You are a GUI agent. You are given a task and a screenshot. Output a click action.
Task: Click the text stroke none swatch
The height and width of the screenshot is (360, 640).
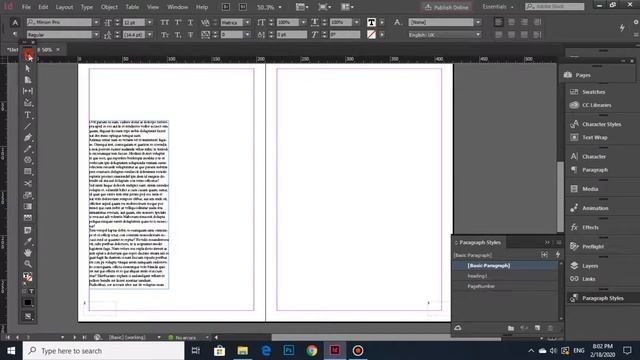(371, 35)
